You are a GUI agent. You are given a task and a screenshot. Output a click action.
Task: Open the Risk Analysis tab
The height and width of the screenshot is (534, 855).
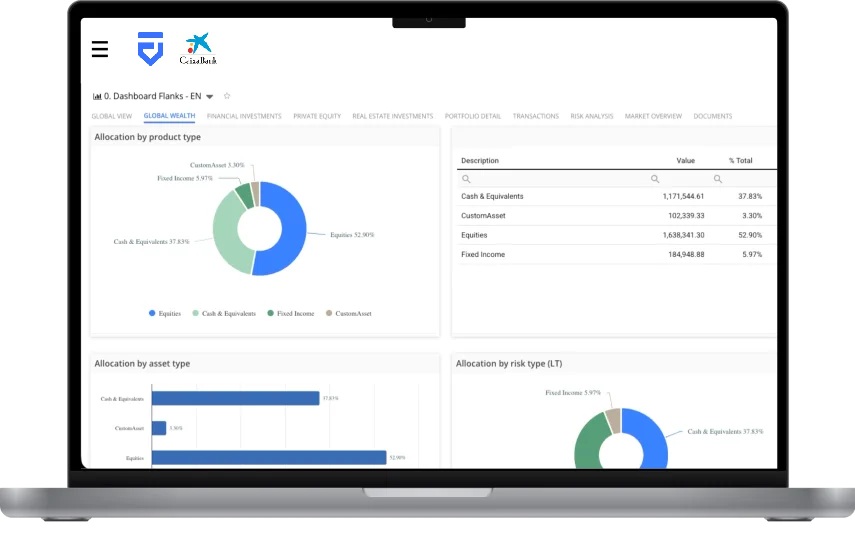tap(591, 116)
